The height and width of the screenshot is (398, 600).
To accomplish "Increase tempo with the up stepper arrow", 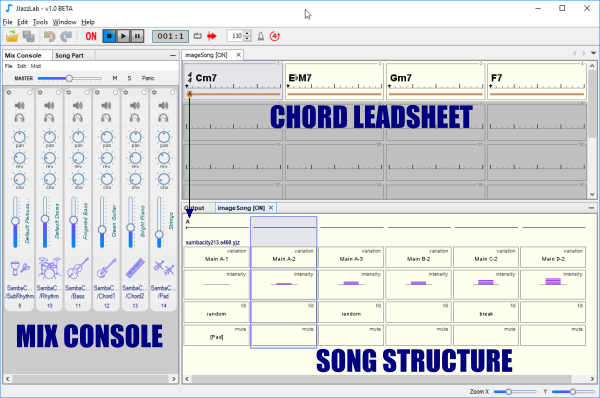I will [x=247, y=33].
